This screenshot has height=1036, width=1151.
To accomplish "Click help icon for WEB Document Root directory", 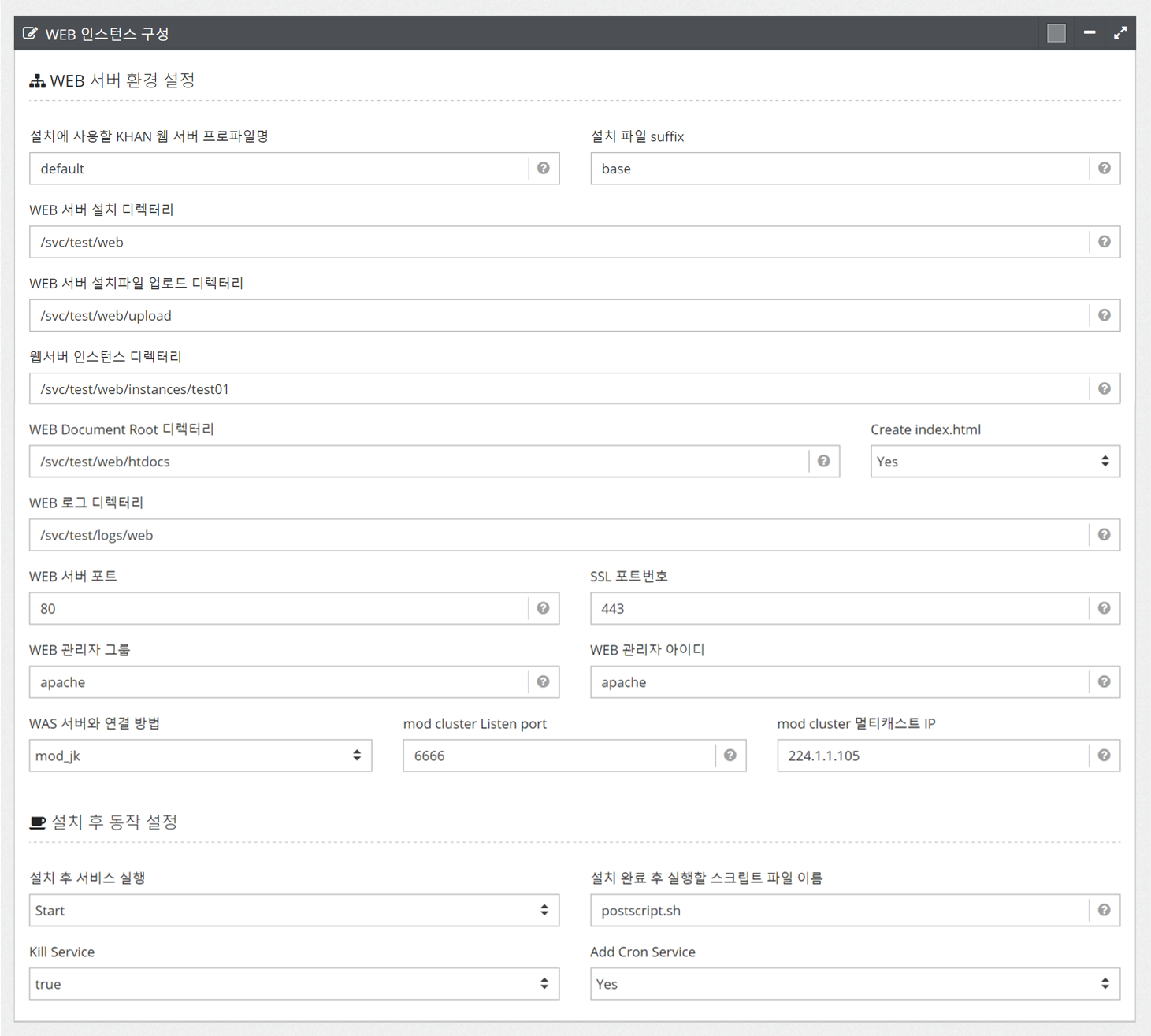I will (823, 462).
